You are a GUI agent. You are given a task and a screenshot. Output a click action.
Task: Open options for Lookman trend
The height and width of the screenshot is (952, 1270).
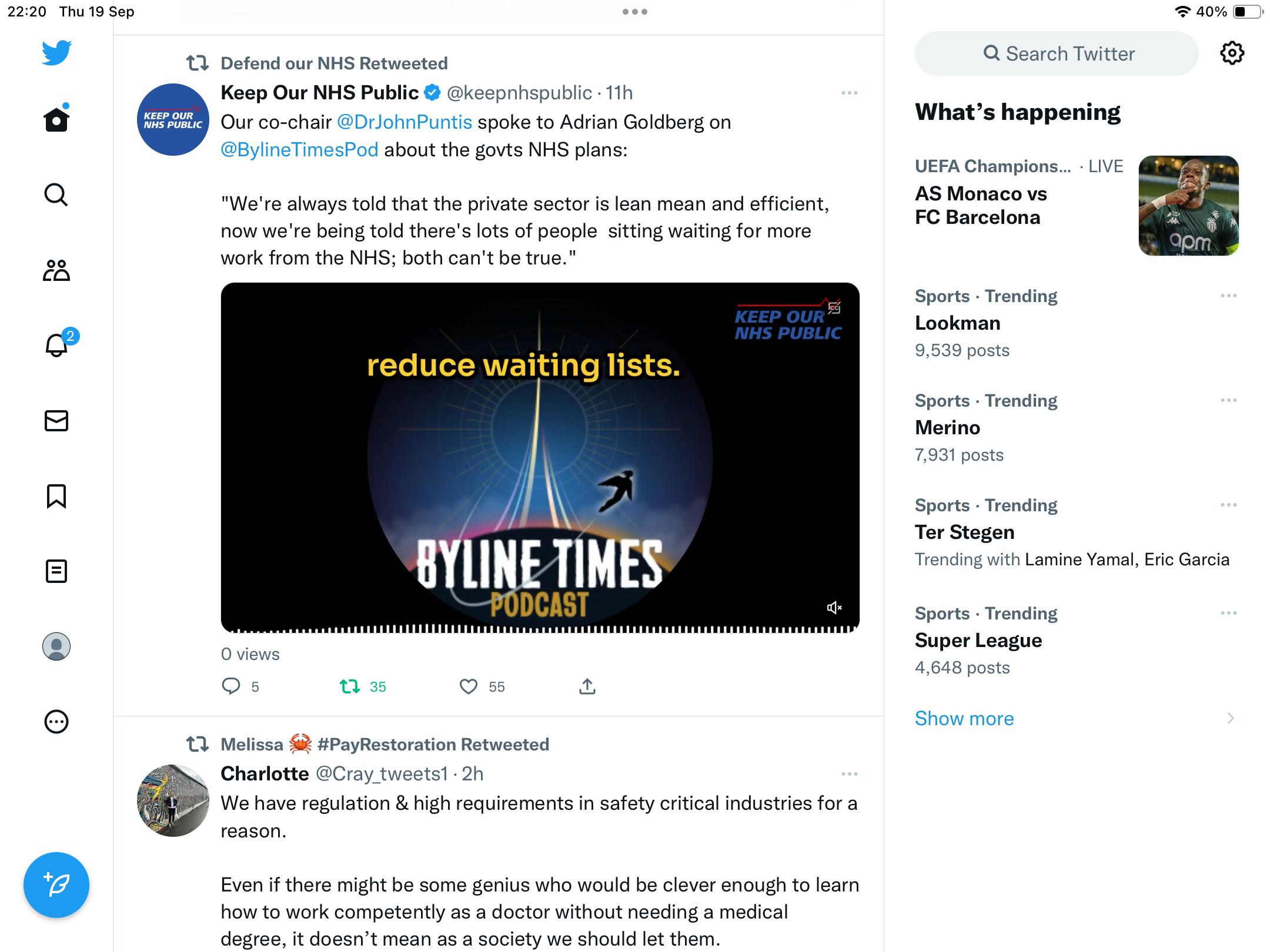tap(1228, 296)
